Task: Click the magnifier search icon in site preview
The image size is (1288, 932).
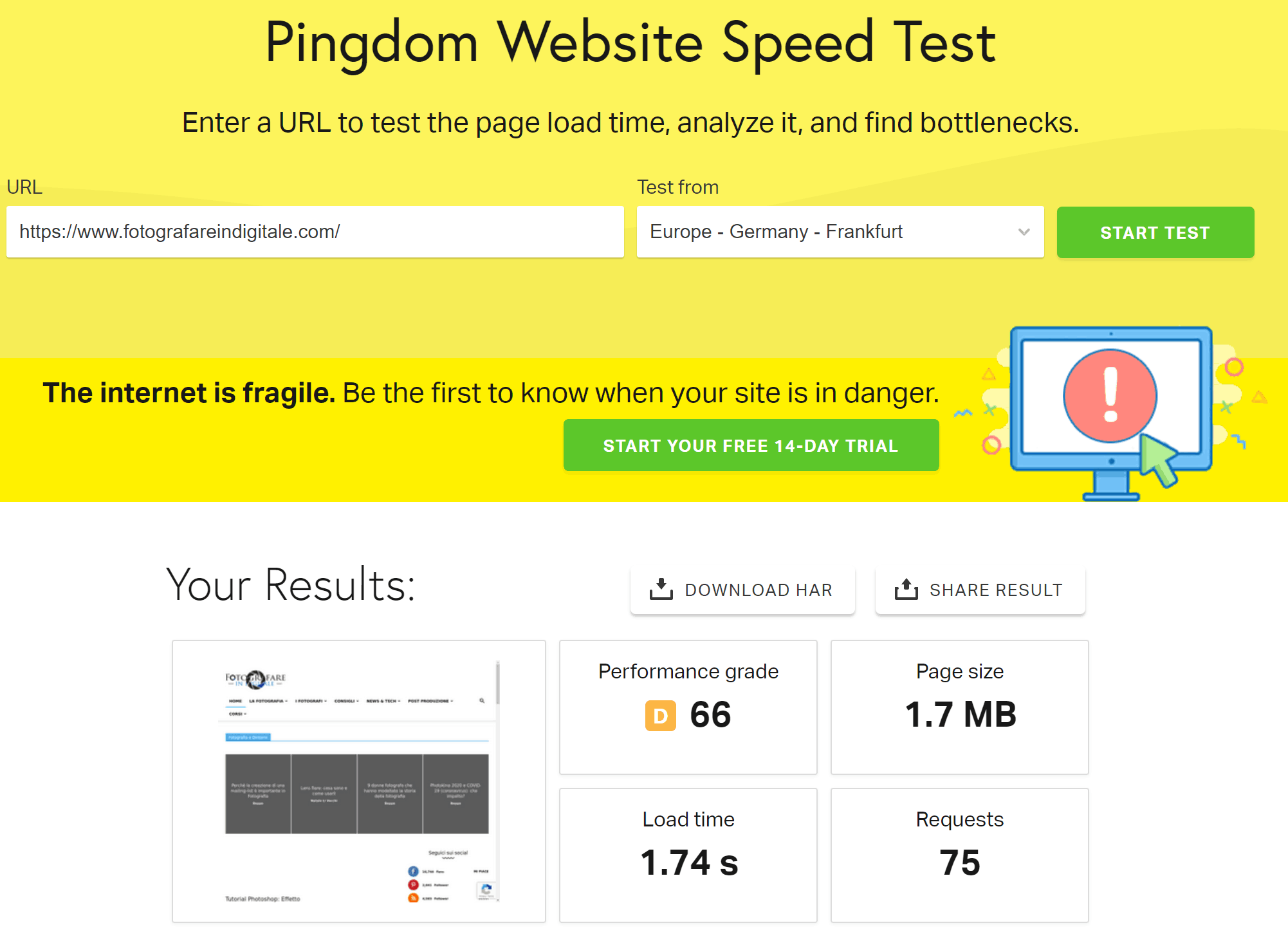Action: (482, 700)
